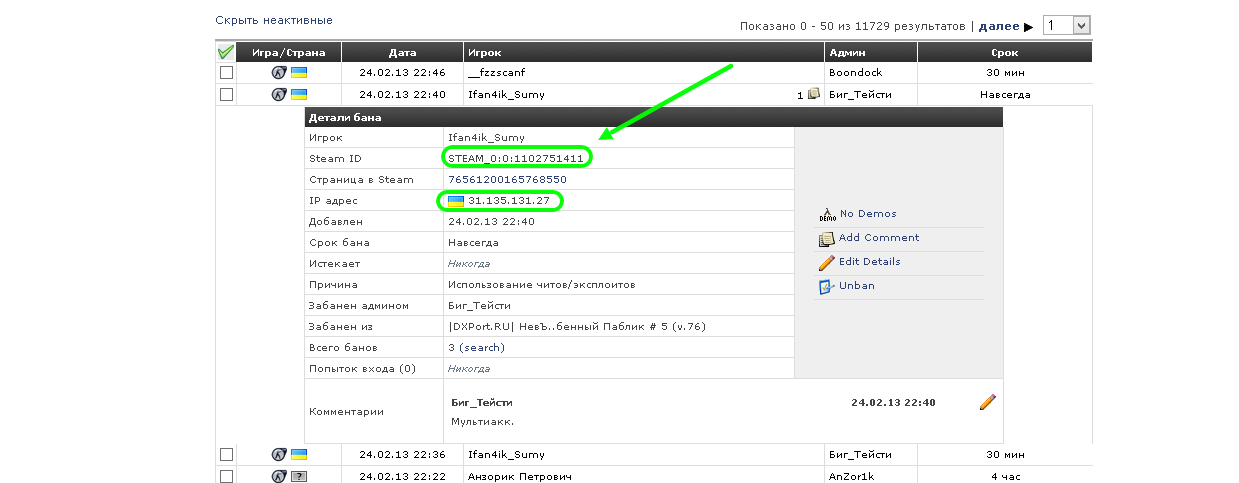Open Steam page link 76561200165768550

tap(507, 180)
